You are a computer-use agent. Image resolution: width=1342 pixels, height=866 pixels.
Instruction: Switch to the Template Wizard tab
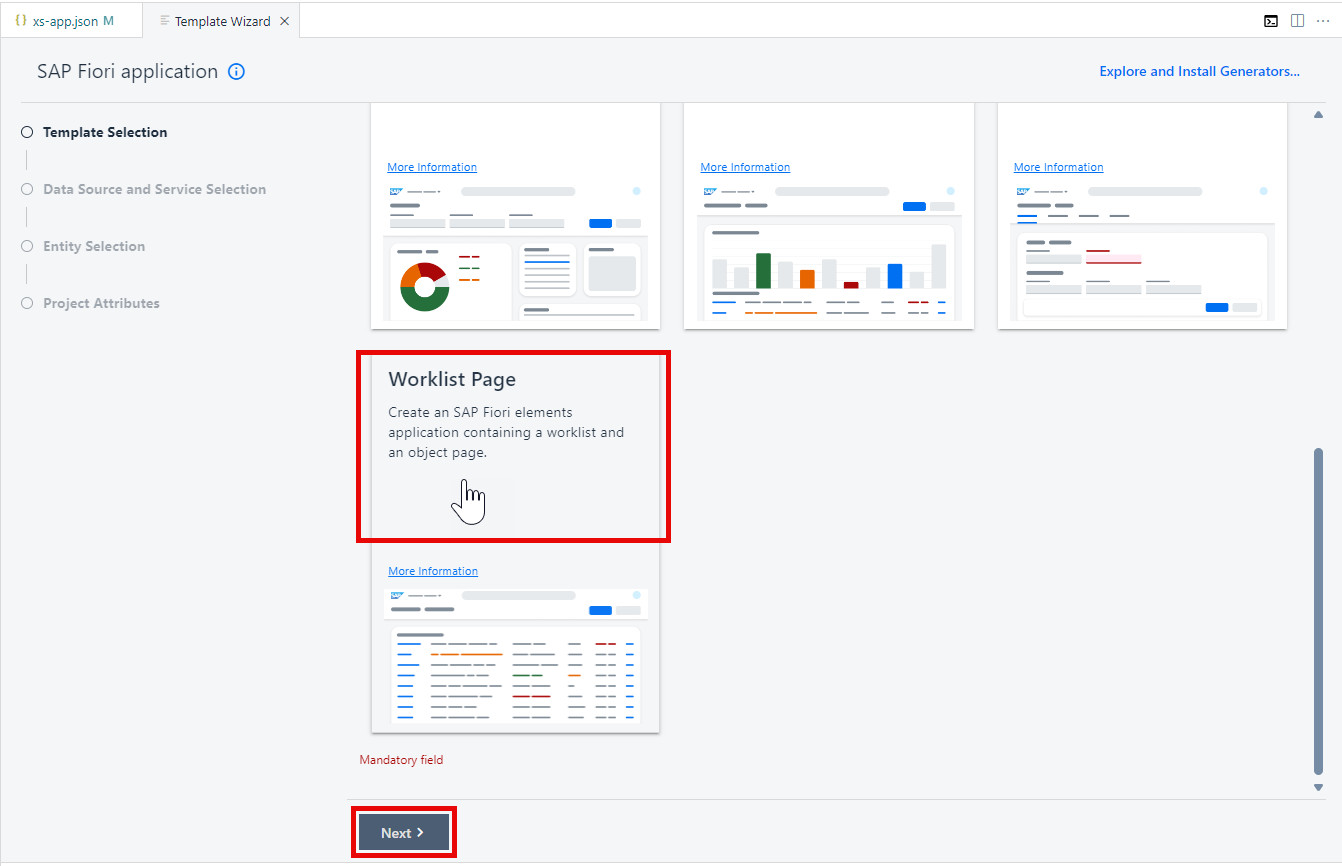pos(222,21)
